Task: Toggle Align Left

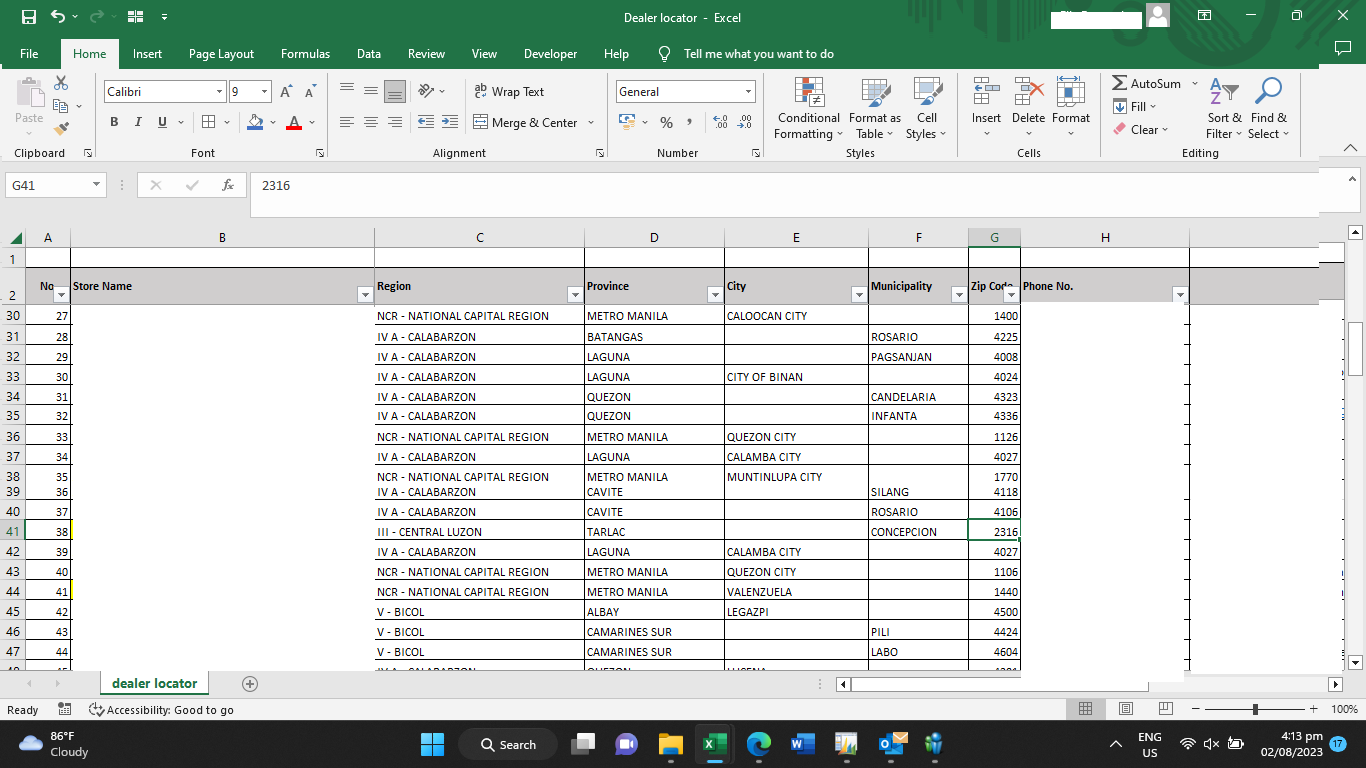Action: [347, 122]
